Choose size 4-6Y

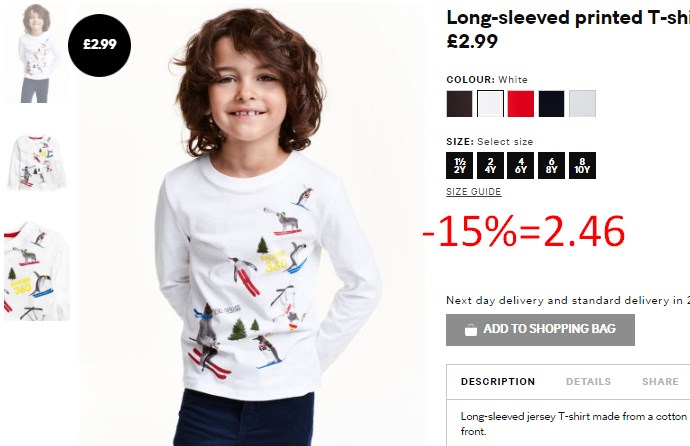pos(521,165)
